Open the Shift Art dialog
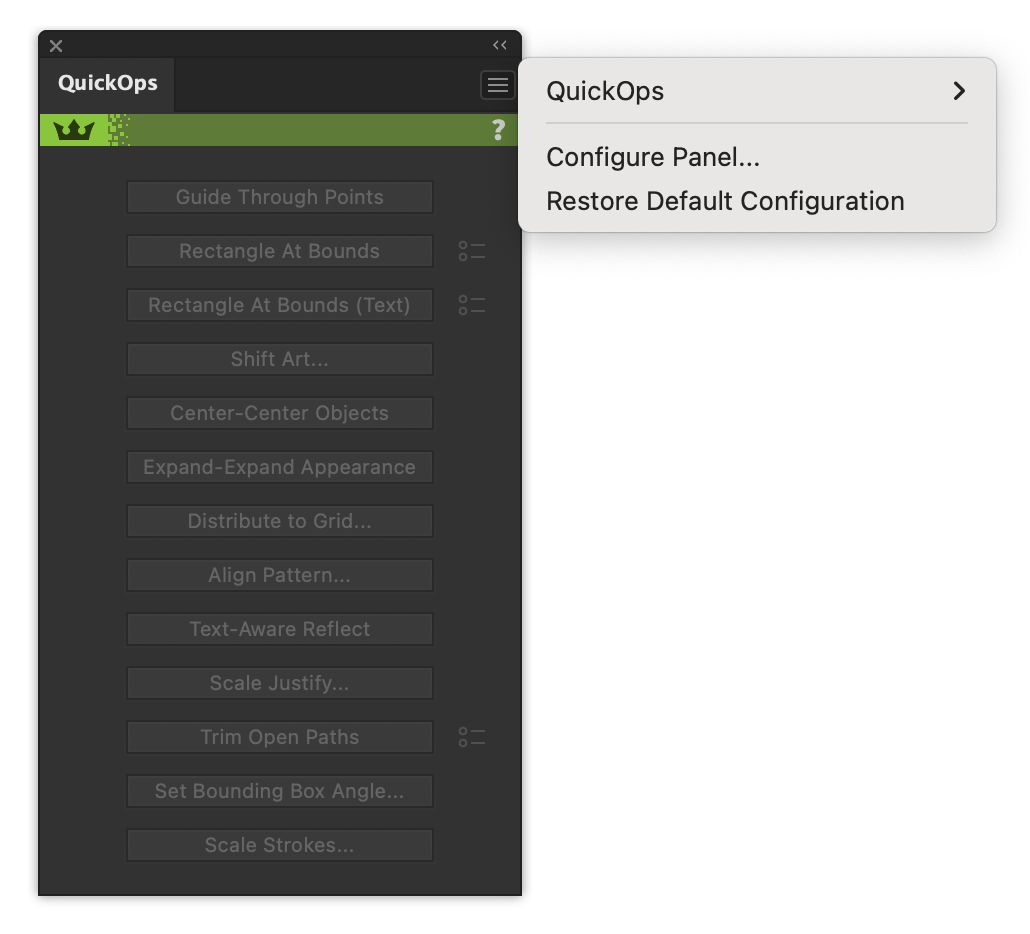Viewport: 1030px width, 934px height. 280,359
